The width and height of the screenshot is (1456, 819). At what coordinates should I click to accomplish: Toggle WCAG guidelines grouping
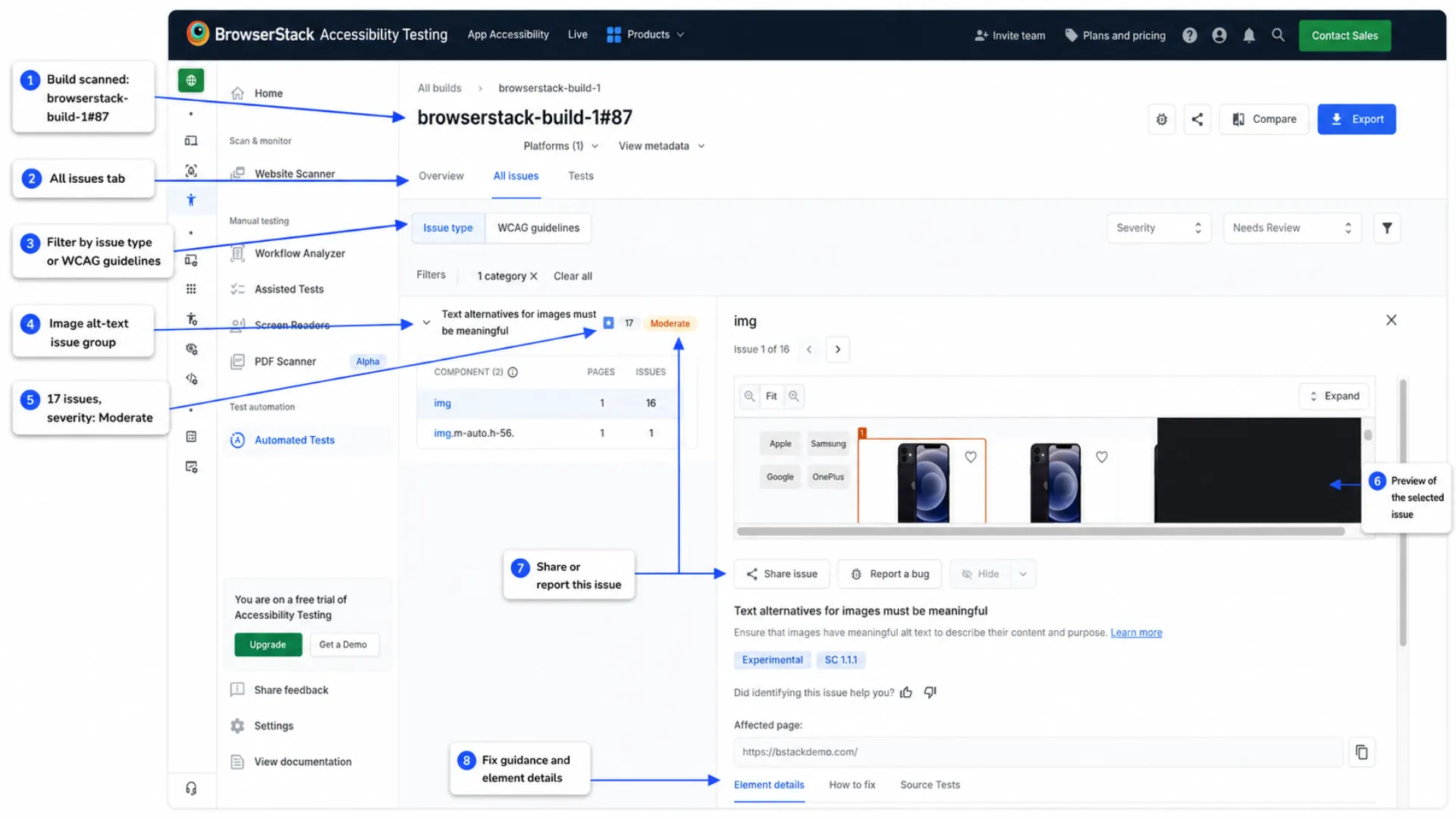click(x=538, y=227)
